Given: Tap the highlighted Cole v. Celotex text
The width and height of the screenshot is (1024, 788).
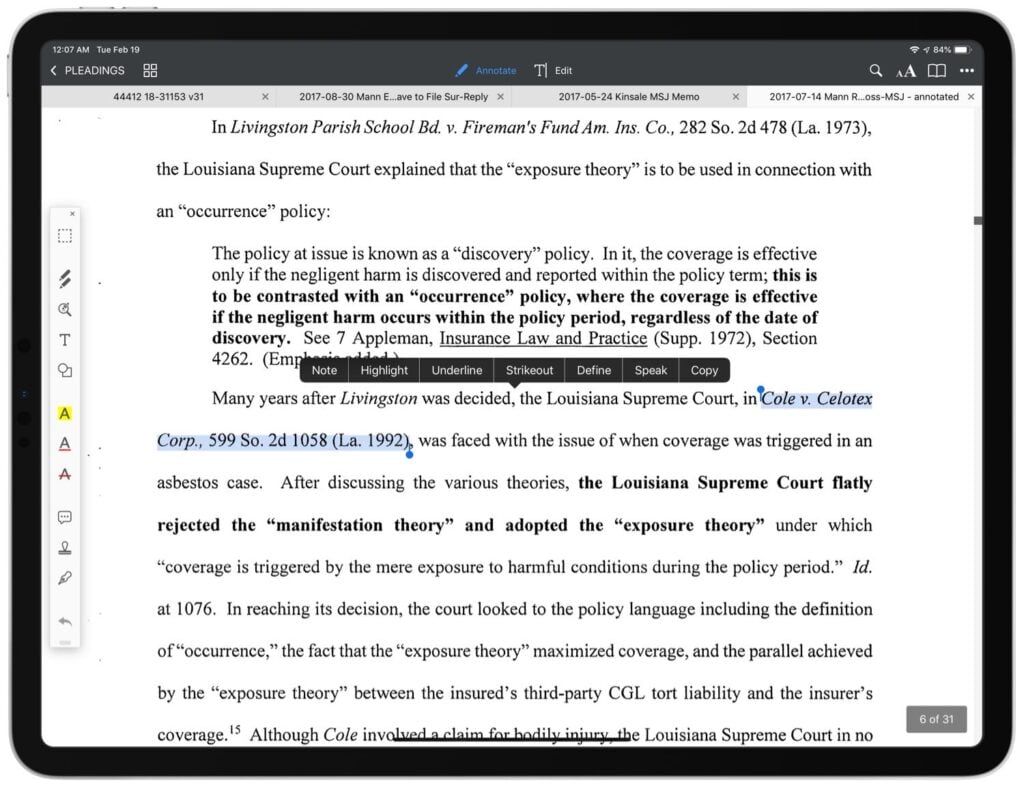Looking at the screenshot, I should coord(816,398).
